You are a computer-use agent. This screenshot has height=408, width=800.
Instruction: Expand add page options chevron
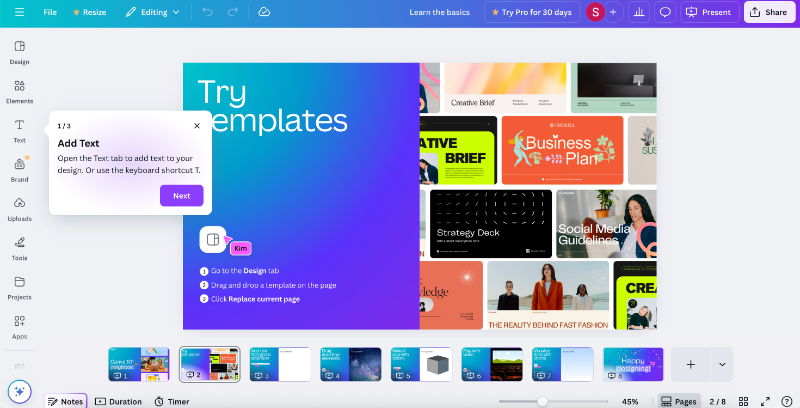pyautogui.click(x=722, y=364)
